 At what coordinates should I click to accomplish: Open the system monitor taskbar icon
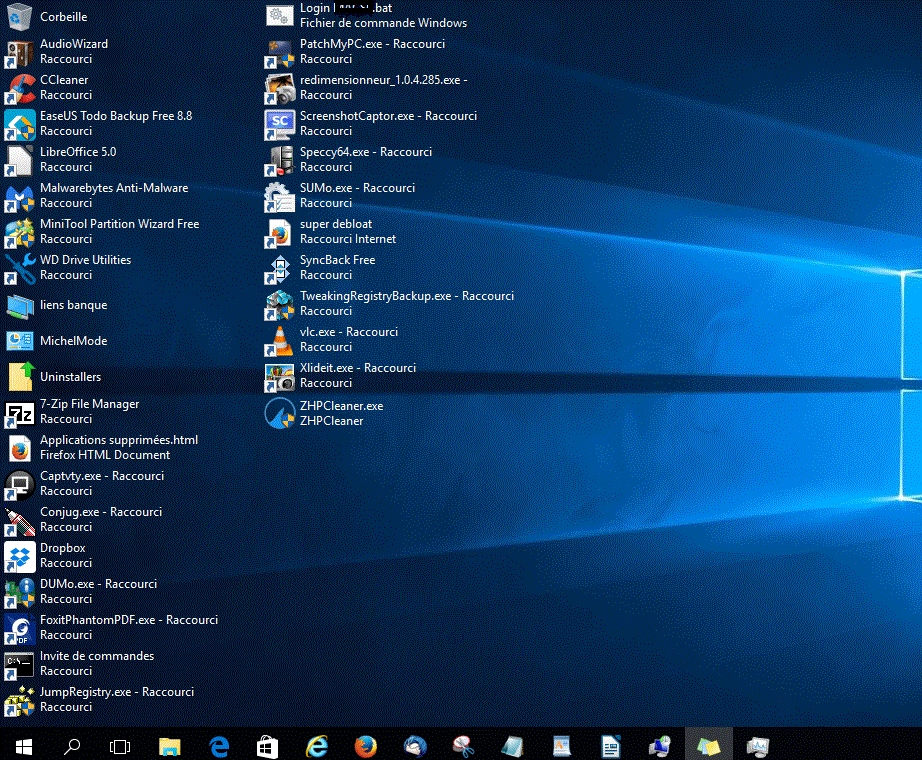click(758, 746)
